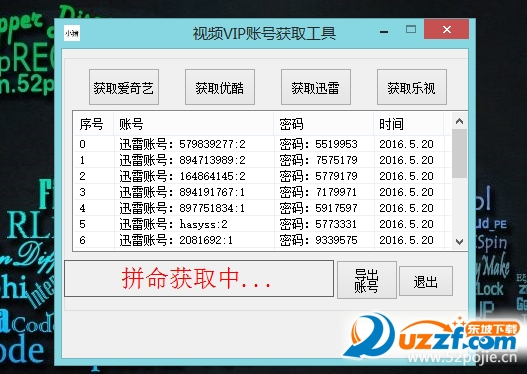
Task: Select row with account 894191767:1
Action: 262,192
